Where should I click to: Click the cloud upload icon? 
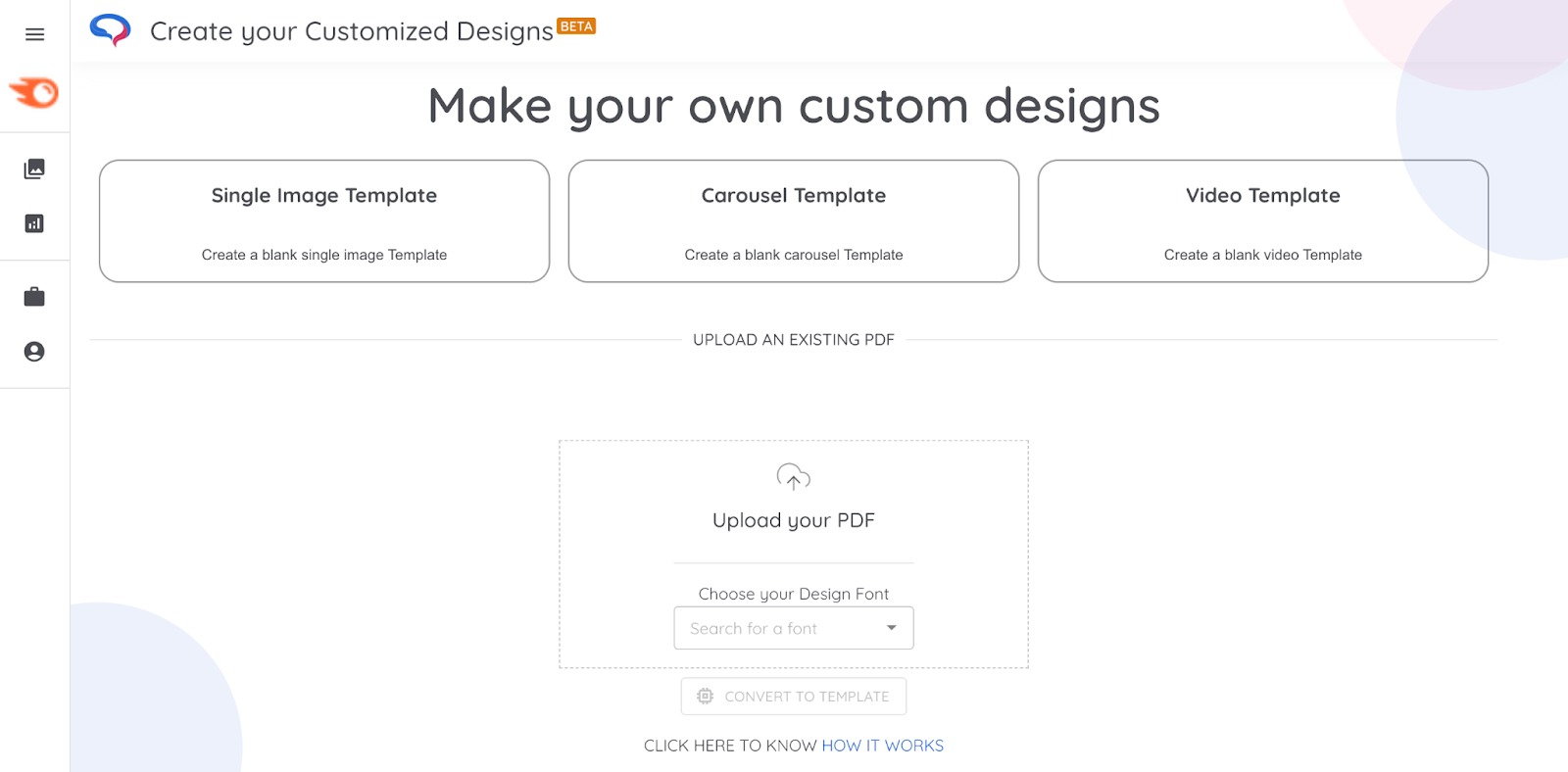point(794,477)
